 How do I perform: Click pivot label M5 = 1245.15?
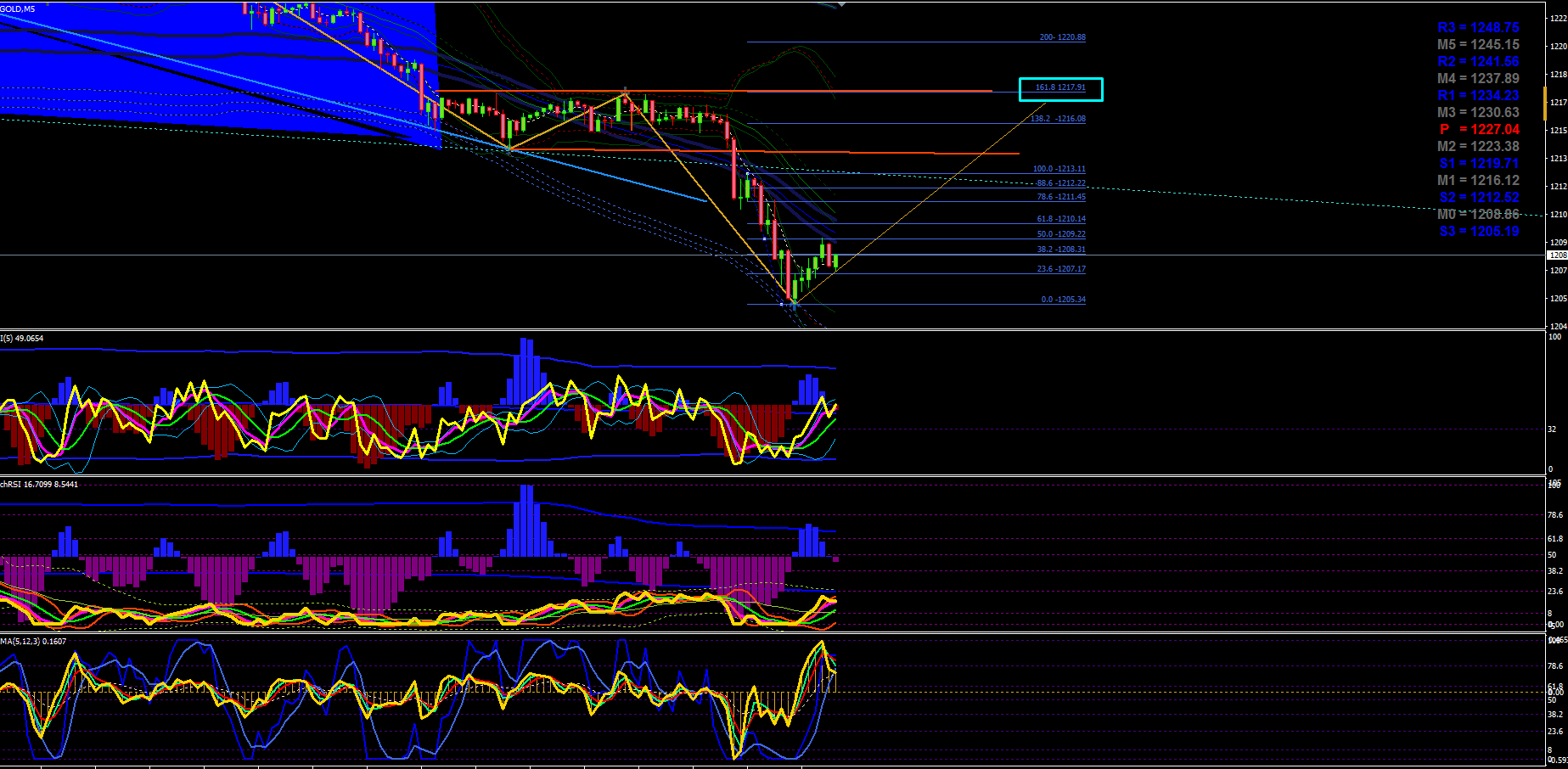click(1478, 44)
